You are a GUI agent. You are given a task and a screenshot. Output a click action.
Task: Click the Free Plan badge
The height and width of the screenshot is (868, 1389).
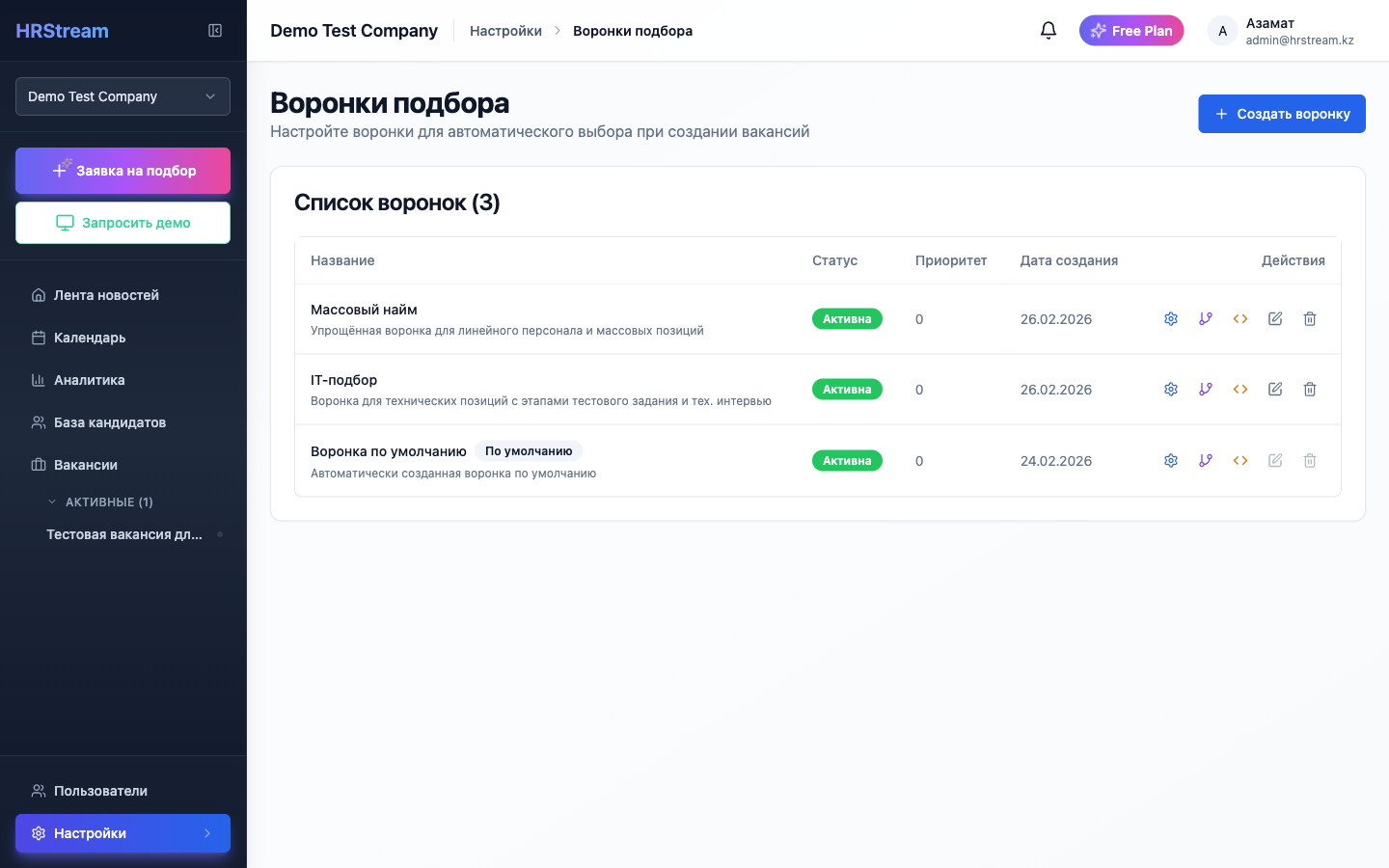click(x=1130, y=30)
